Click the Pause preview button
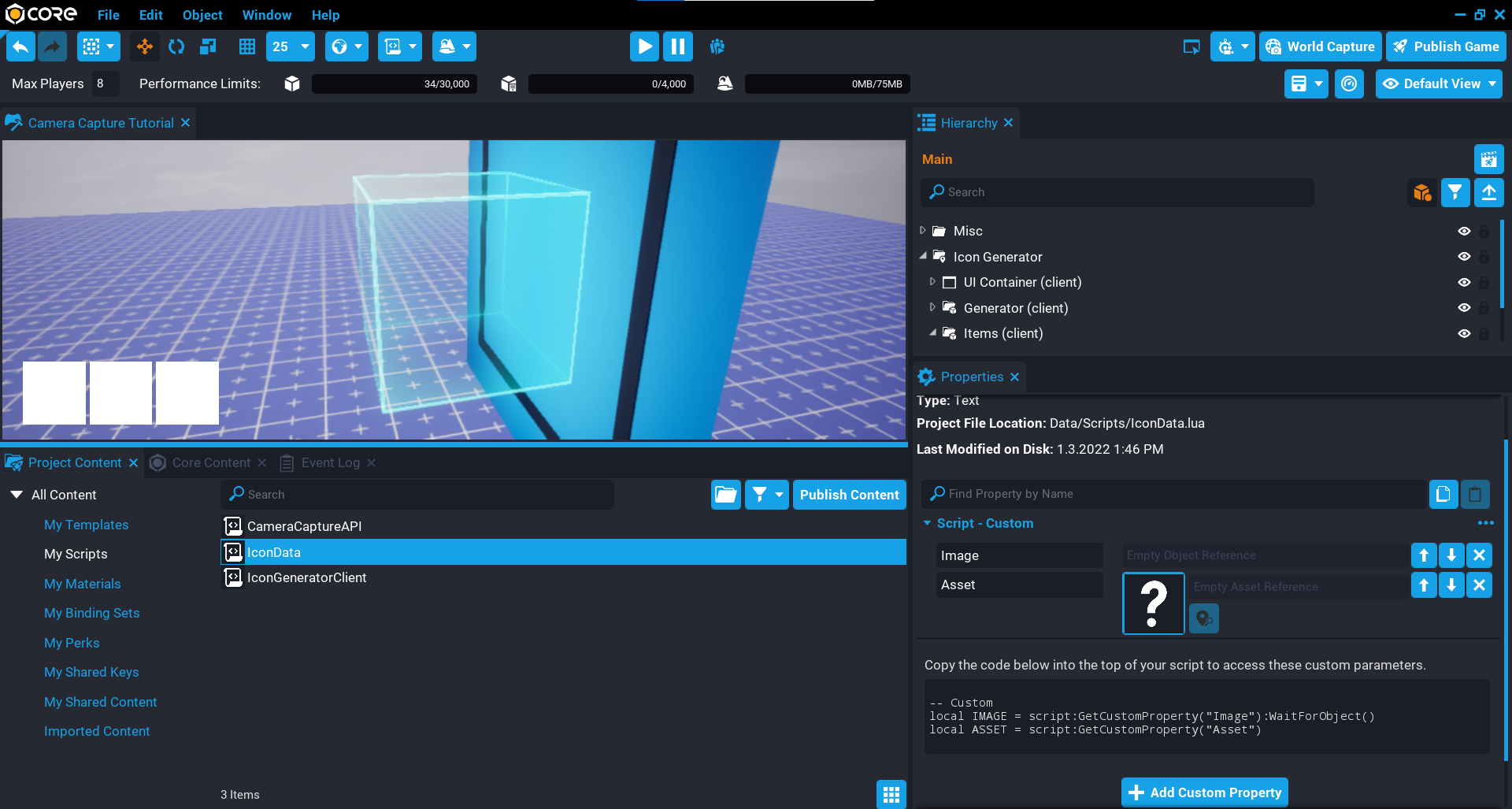 click(x=677, y=46)
